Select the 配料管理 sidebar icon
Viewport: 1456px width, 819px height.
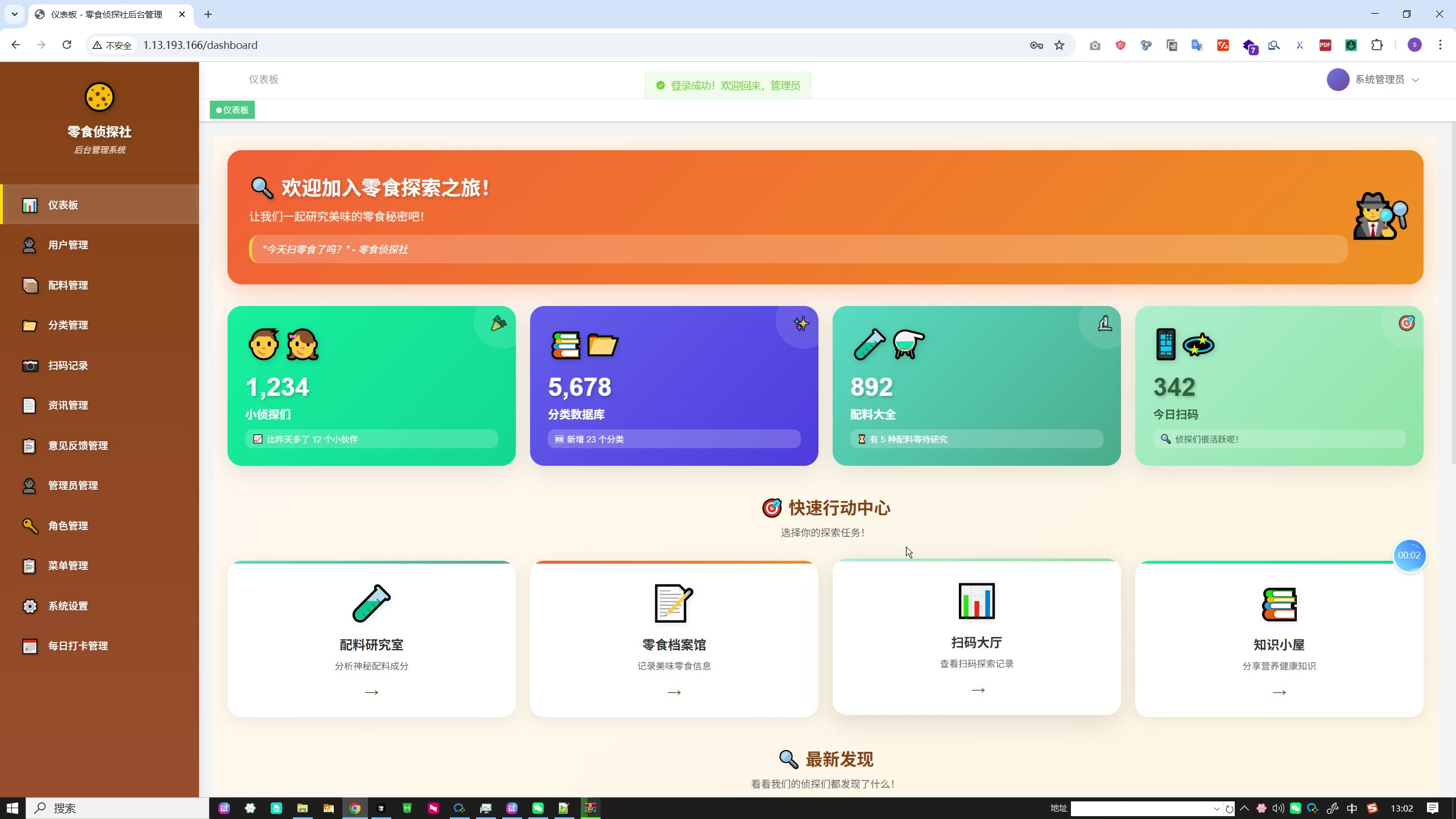[x=31, y=286]
